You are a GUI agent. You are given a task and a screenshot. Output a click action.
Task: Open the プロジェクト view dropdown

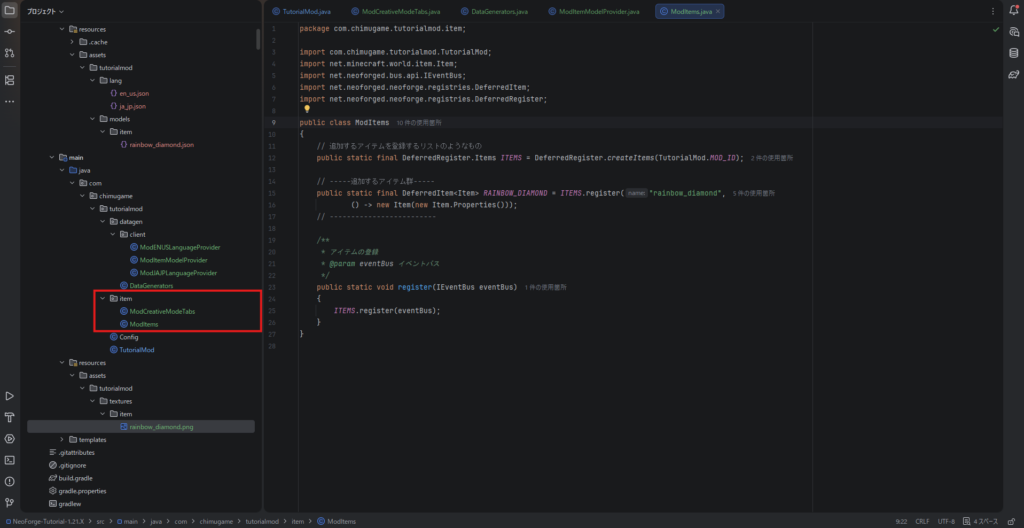[45, 12]
